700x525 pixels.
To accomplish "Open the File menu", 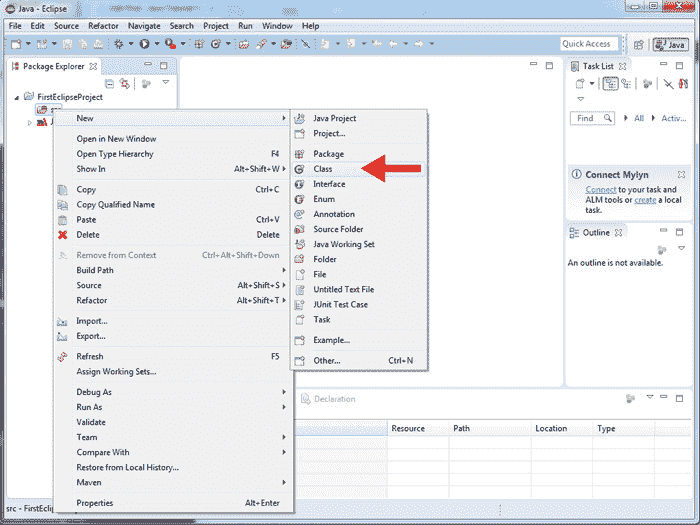I will point(15,26).
